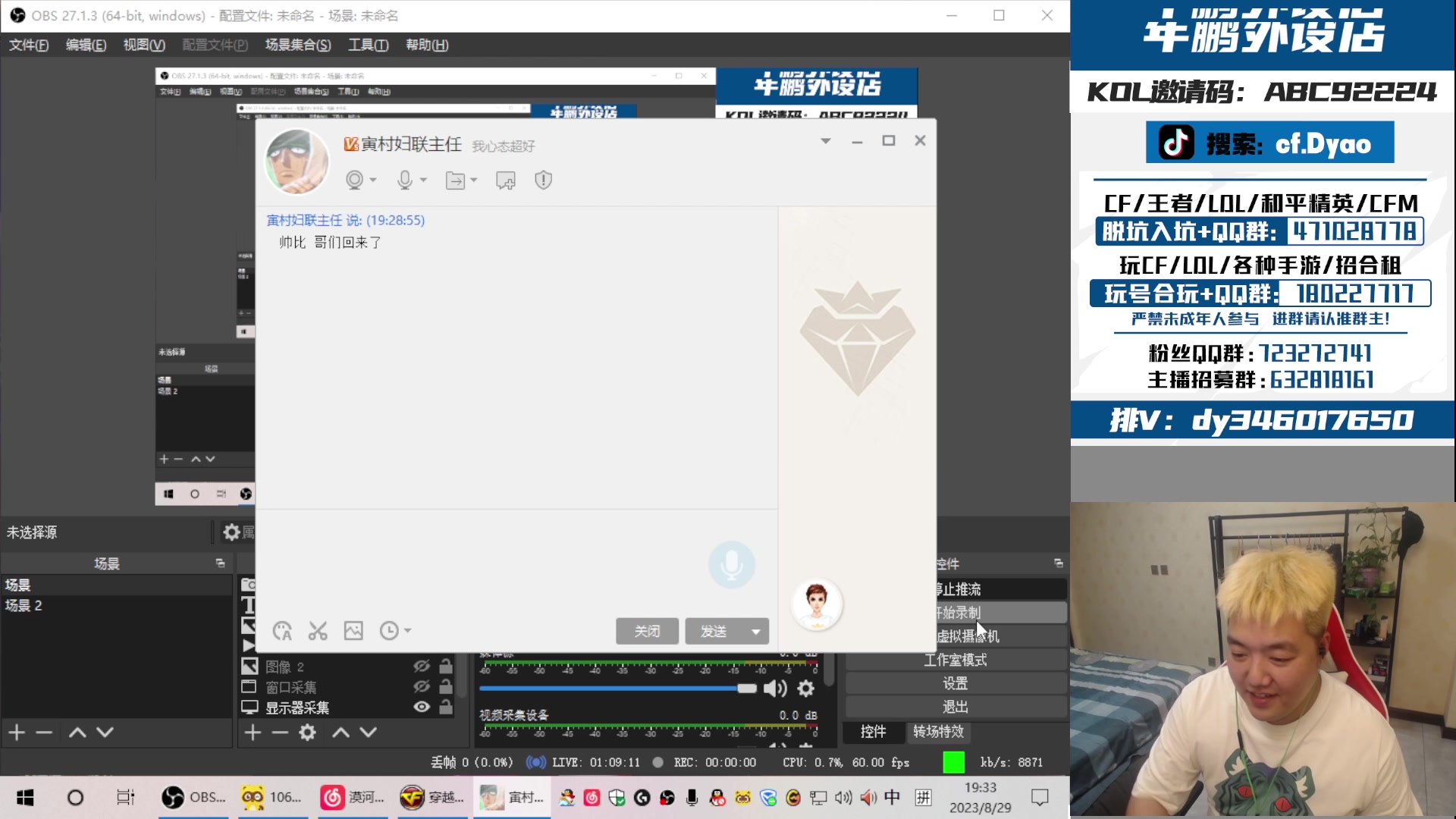Viewport: 1456px width, 819px height.
Task: Click the round voice input microphone
Action: point(732,565)
